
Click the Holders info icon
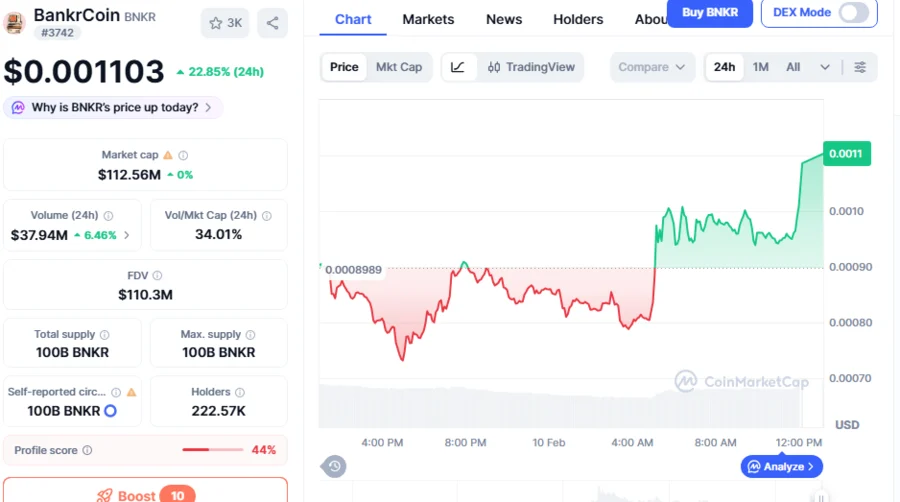pyautogui.click(x=241, y=392)
